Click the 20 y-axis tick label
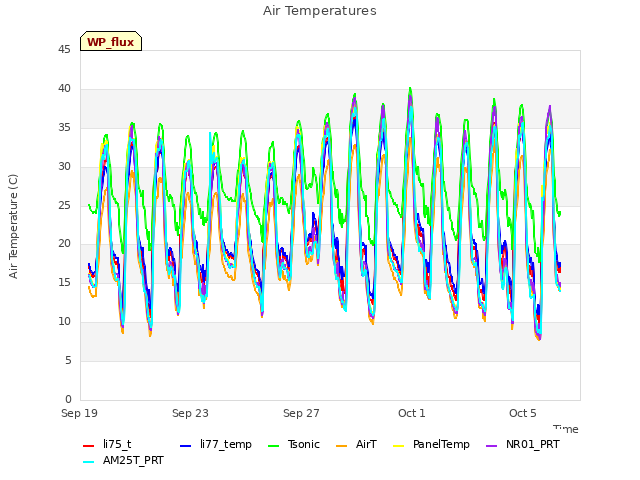Image resolution: width=640 pixels, height=480 pixels. (64, 244)
